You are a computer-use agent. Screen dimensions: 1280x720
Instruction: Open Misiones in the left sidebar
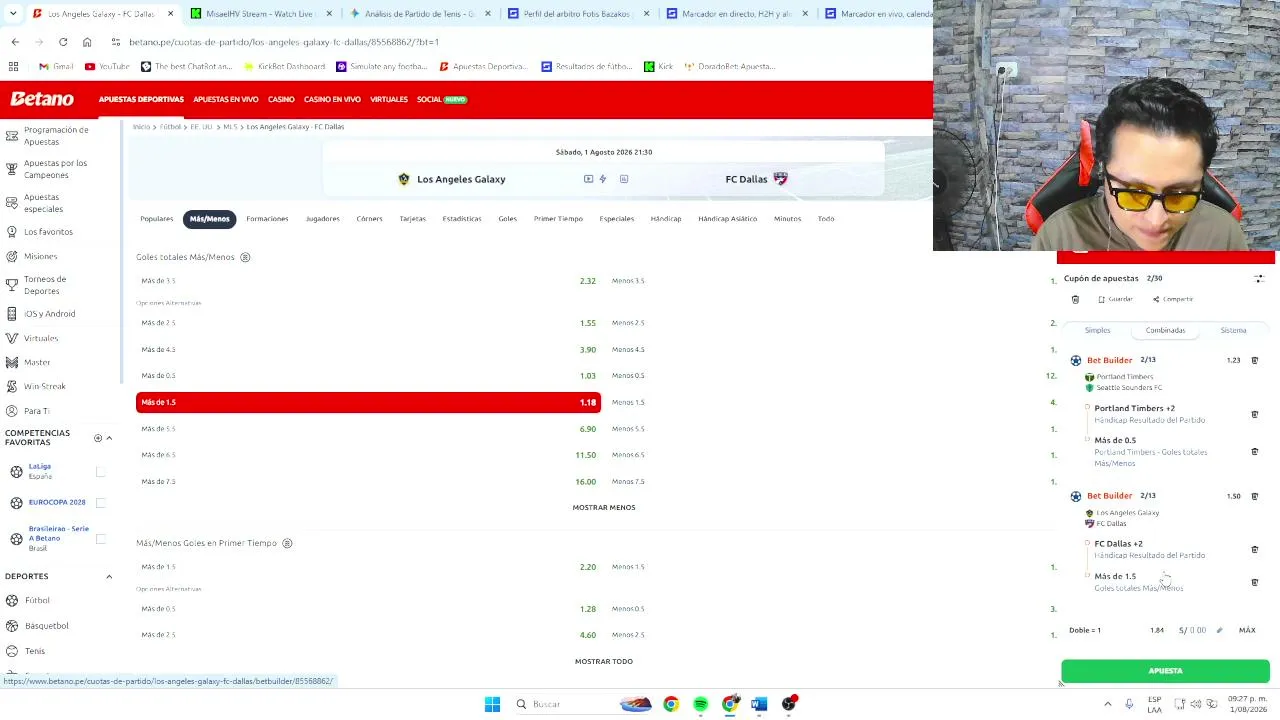pyautogui.click(x=40, y=256)
